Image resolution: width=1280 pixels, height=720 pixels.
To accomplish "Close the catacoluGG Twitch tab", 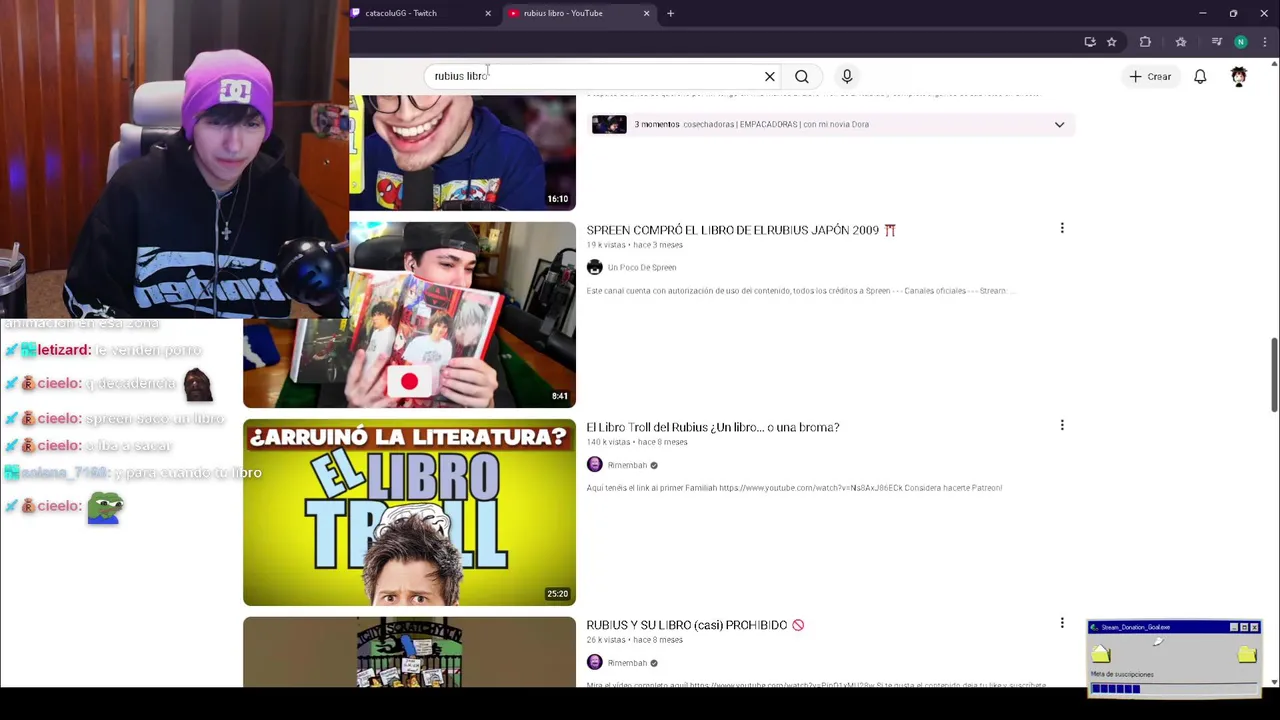I will tap(488, 13).
